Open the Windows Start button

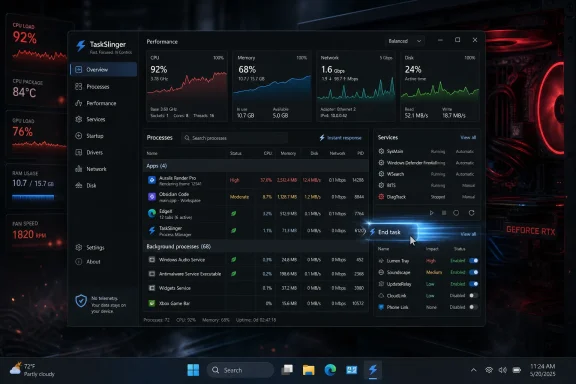pos(193,370)
